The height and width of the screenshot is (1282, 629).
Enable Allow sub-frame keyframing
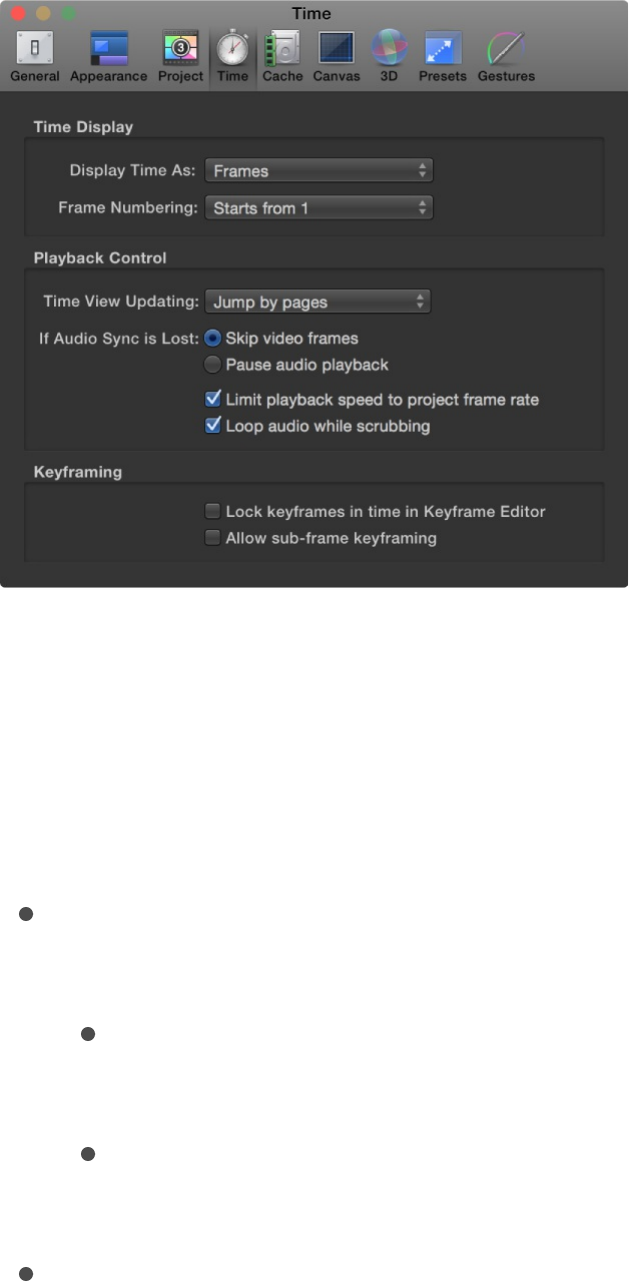click(x=213, y=538)
